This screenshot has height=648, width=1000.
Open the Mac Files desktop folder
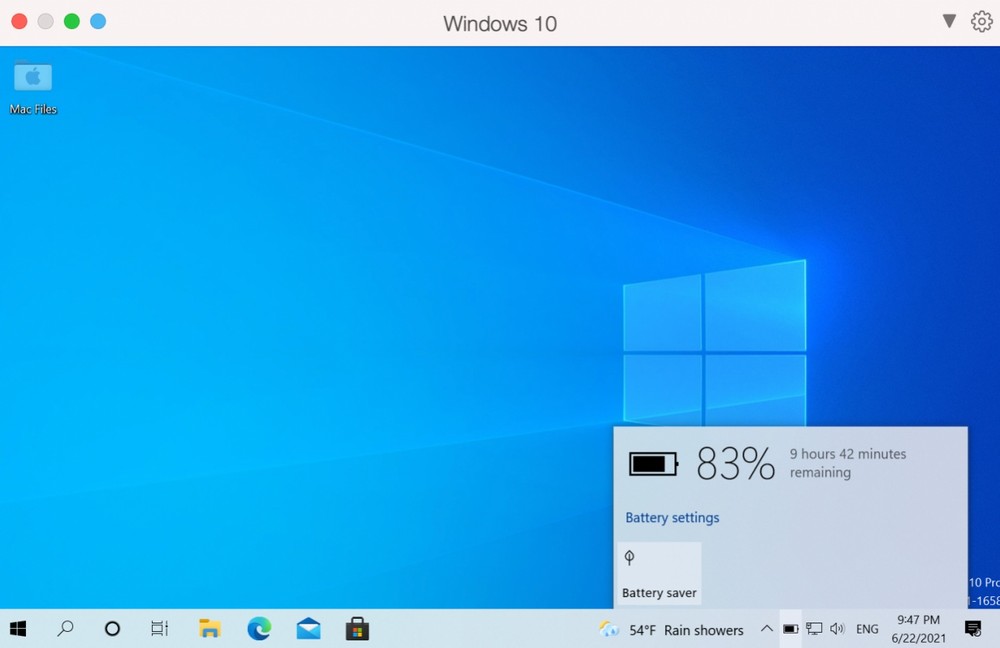[x=33, y=88]
